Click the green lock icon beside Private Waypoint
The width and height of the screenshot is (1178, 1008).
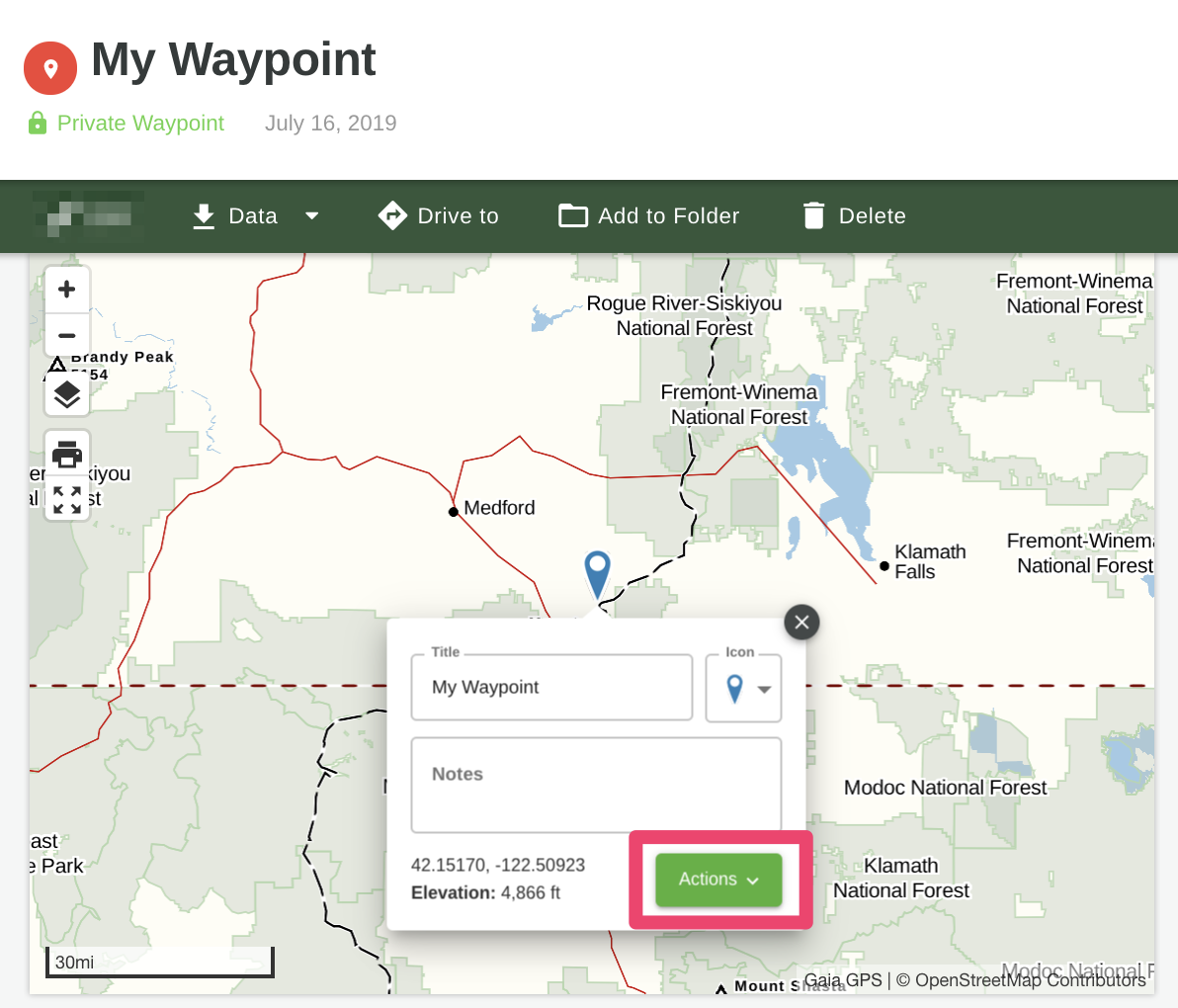tap(37, 123)
